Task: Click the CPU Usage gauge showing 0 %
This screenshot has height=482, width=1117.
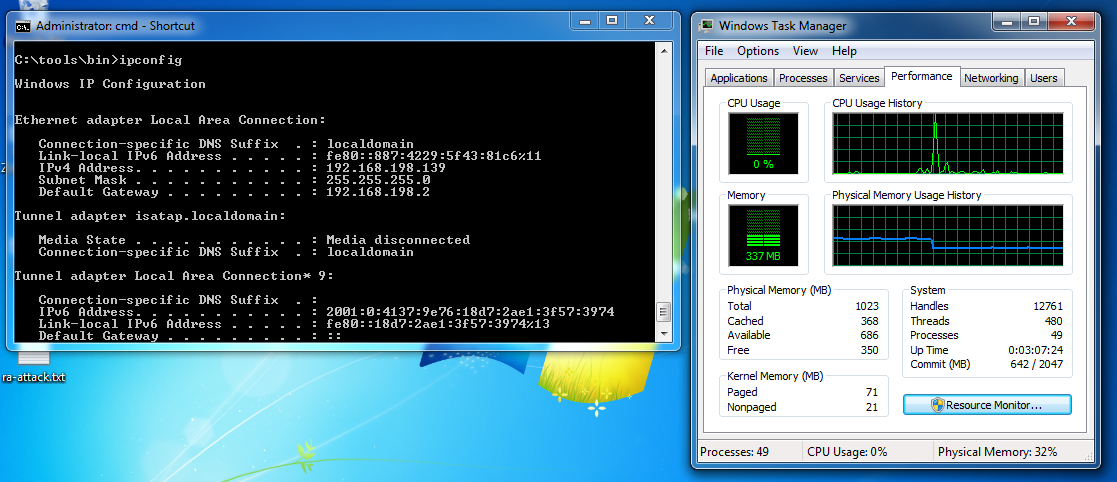Action: [x=763, y=144]
